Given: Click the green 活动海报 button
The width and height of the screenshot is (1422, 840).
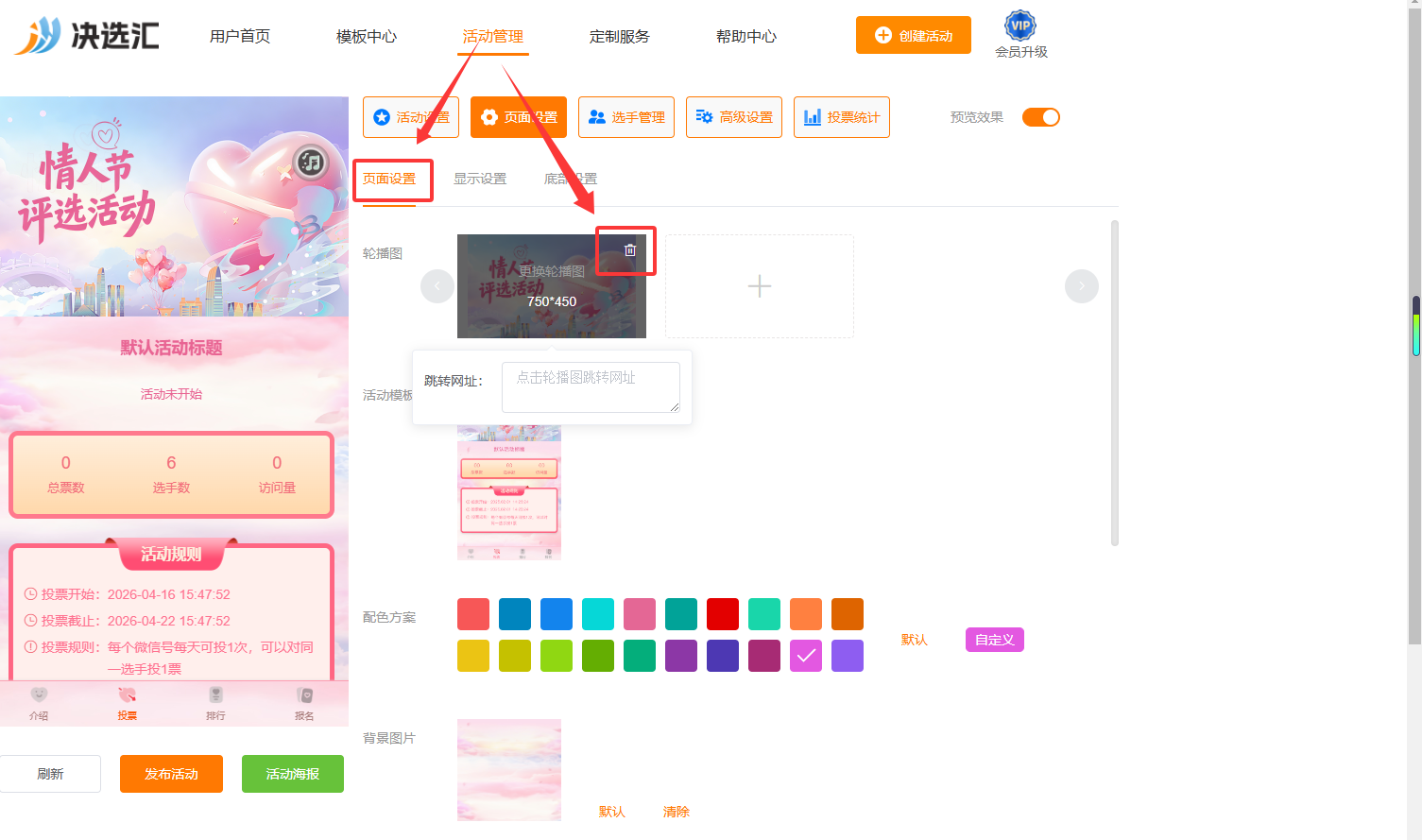Looking at the screenshot, I should click(x=293, y=774).
